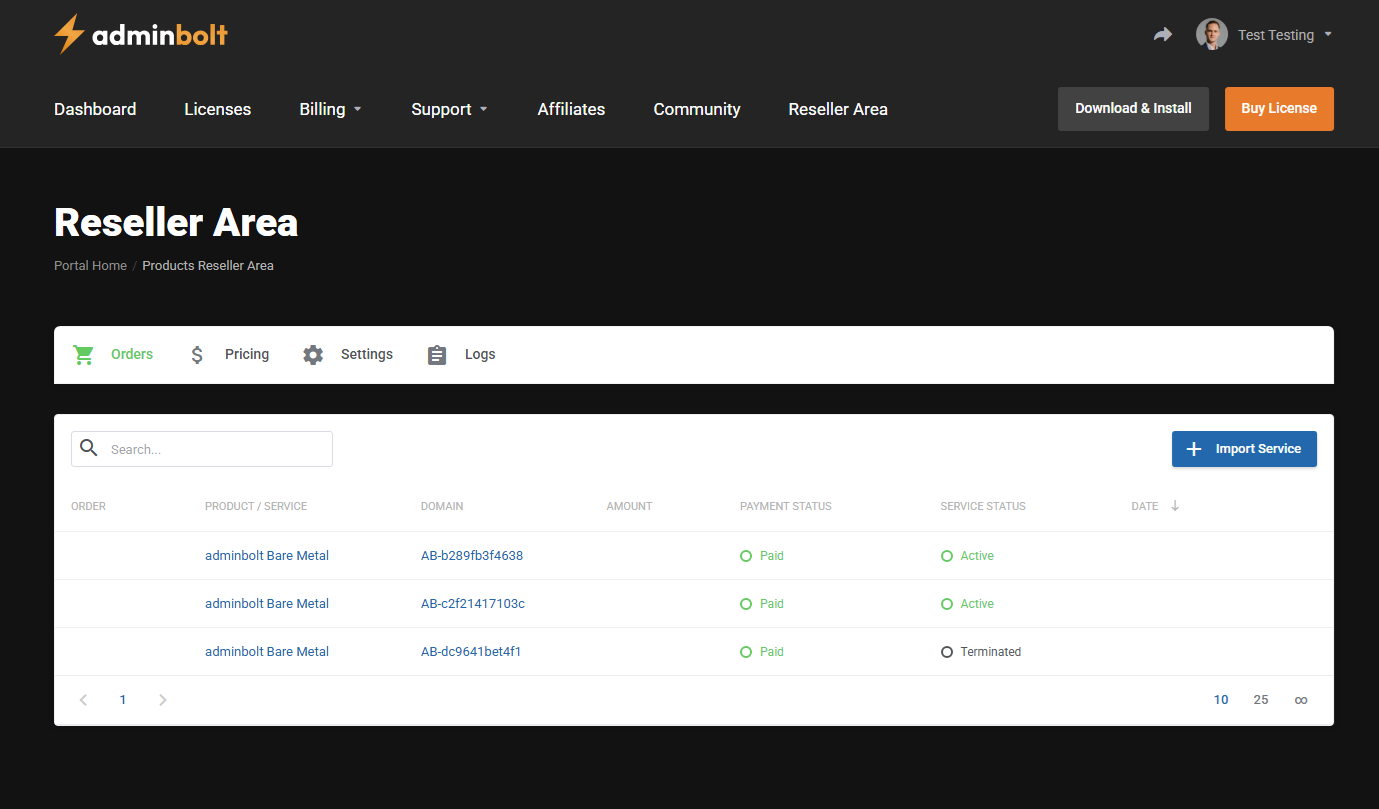Click Paid status in AB-b289fb3f4638 row
1379x809 pixels.
click(762, 556)
